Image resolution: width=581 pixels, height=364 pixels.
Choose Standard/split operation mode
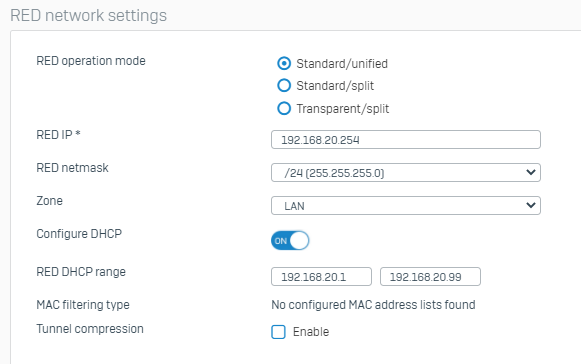point(284,86)
